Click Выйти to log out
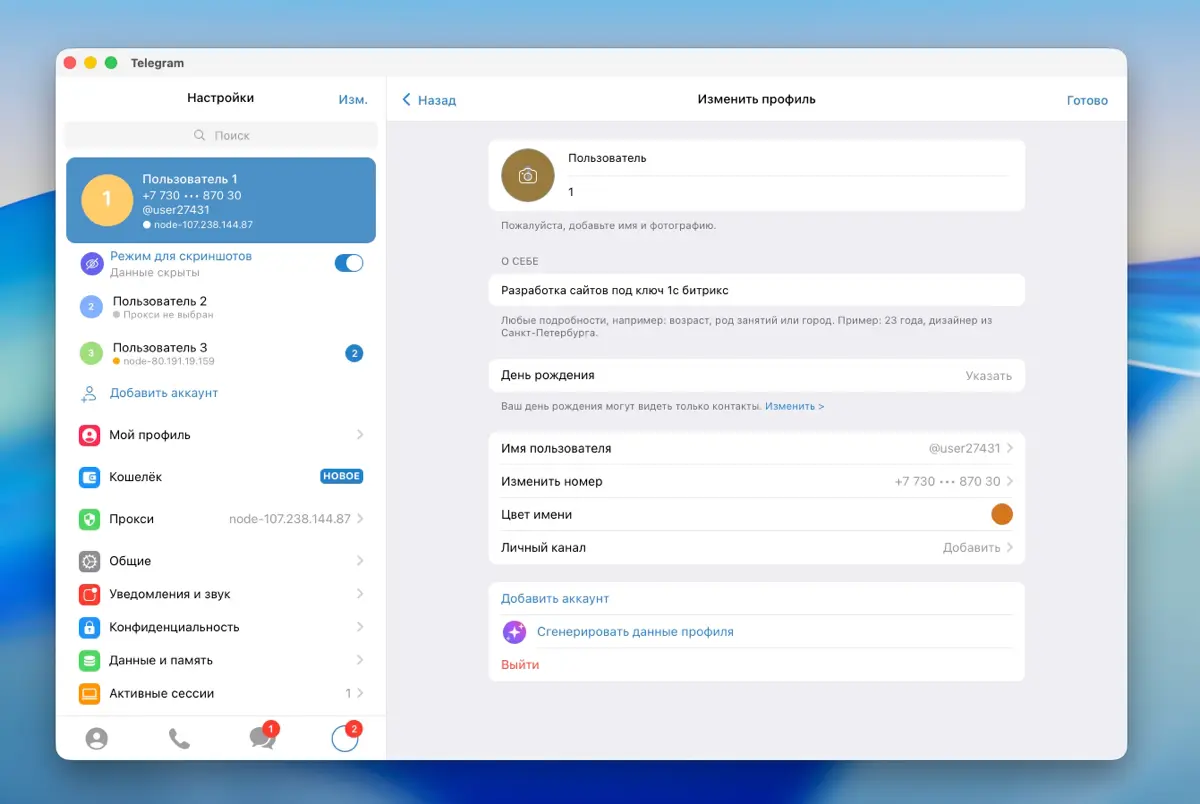Viewport: 1200px width, 804px height. (x=520, y=664)
